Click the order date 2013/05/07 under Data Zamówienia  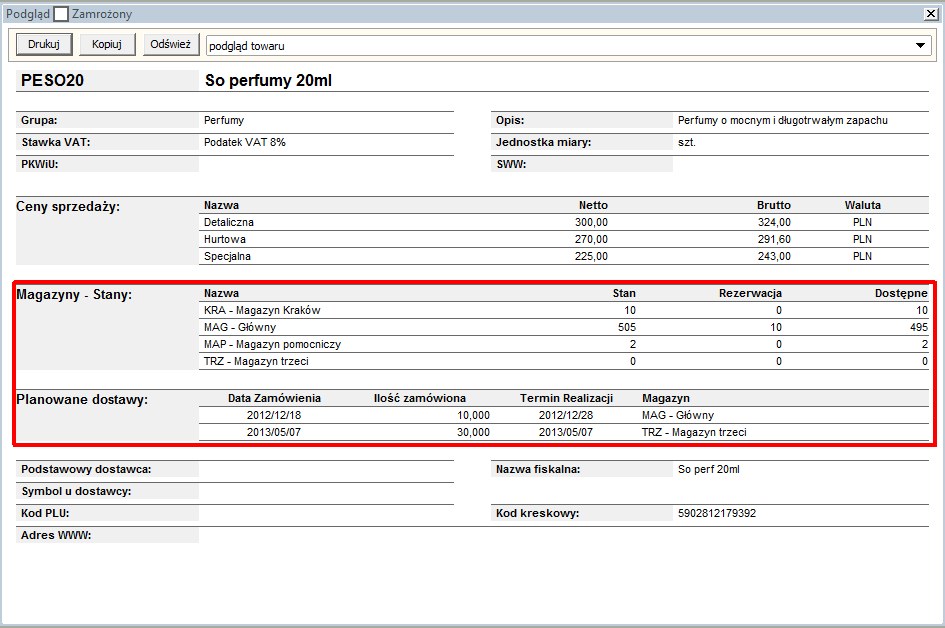click(274, 432)
